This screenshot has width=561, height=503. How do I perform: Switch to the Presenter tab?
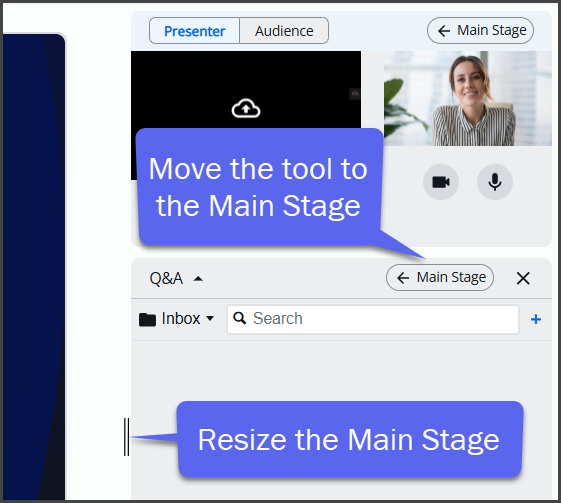click(194, 31)
